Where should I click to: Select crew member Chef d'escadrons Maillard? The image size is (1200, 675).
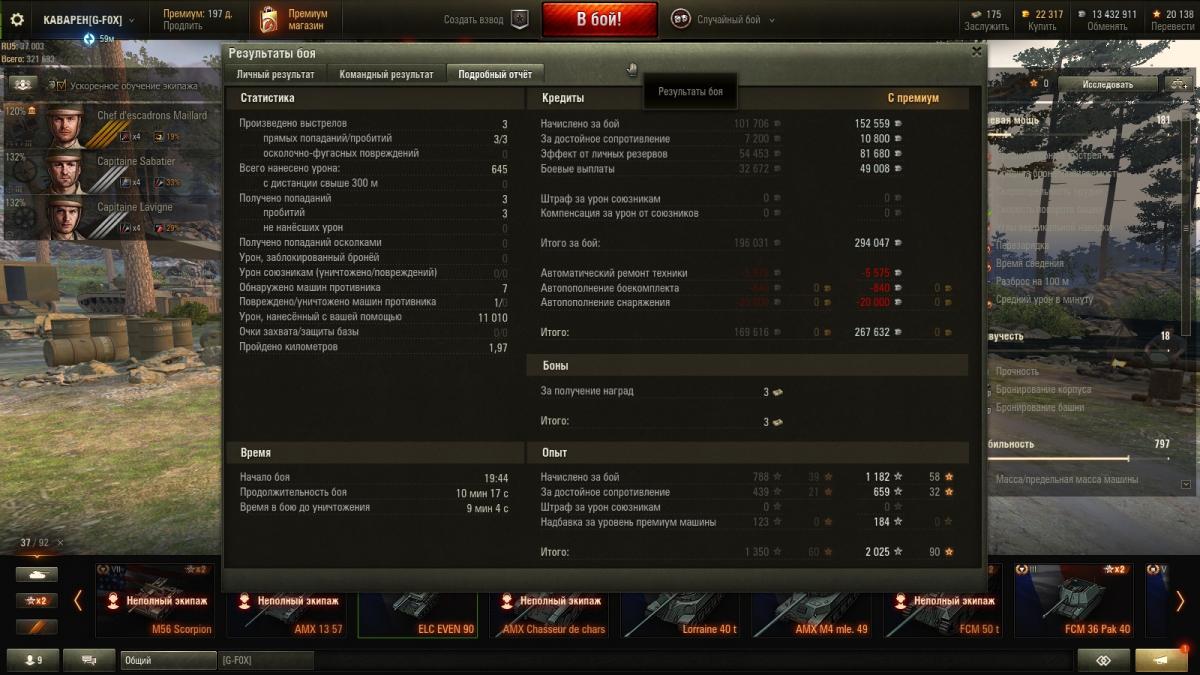(x=111, y=126)
